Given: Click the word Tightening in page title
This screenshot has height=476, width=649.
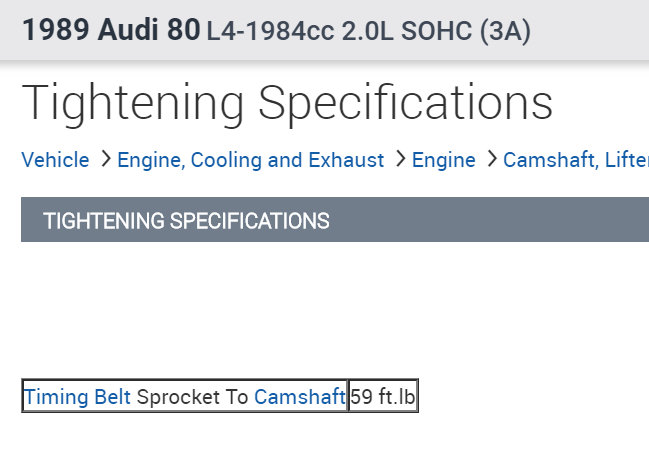Looking at the screenshot, I should pyautogui.click(x=133, y=102).
